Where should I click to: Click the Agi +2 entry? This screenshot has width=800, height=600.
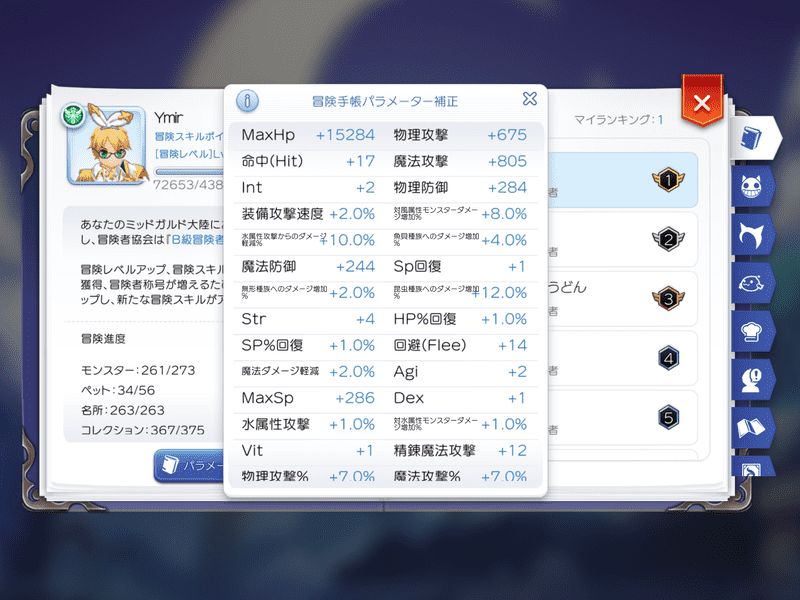point(460,372)
